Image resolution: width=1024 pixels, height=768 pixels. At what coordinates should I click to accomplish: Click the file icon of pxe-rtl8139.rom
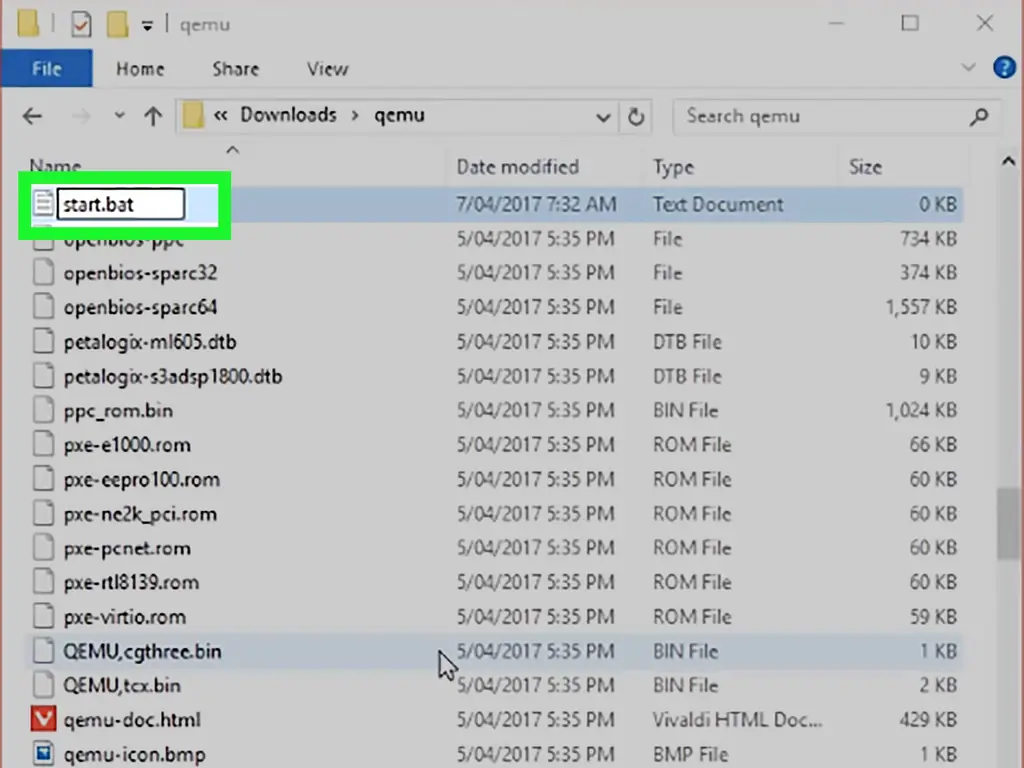tap(43, 582)
